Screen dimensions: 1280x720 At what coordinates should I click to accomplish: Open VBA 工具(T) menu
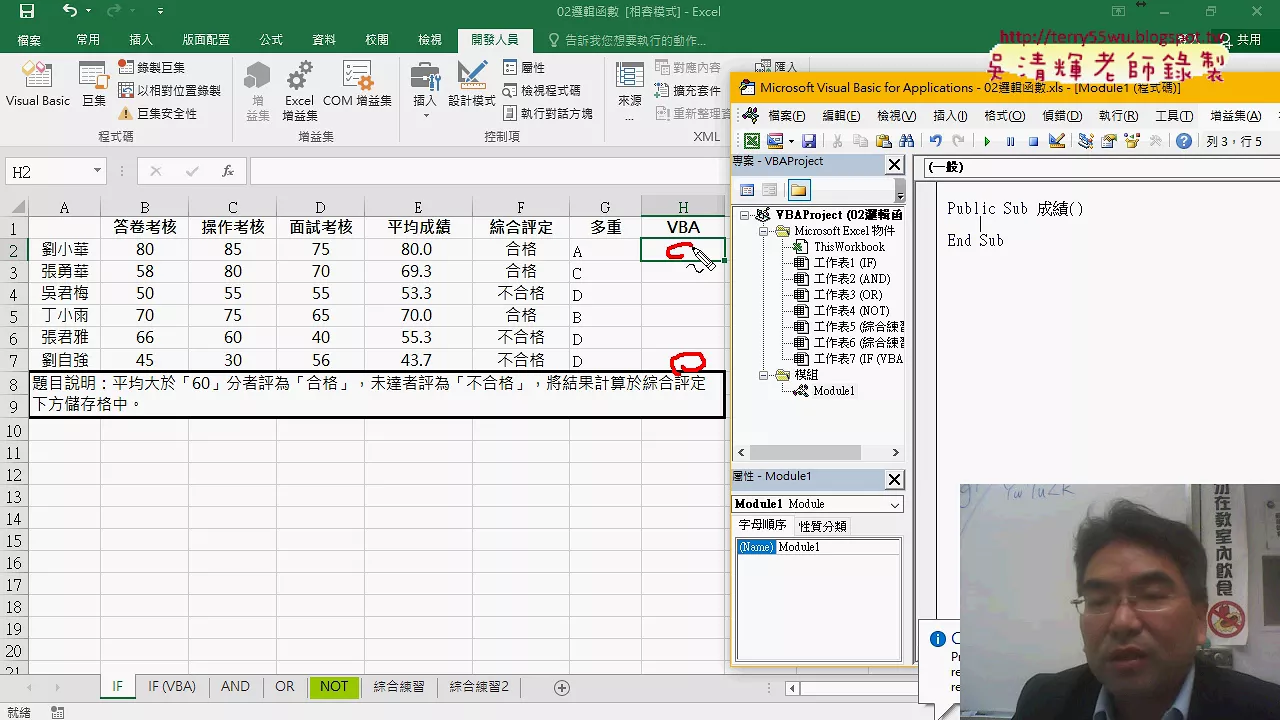click(x=1173, y=116)
